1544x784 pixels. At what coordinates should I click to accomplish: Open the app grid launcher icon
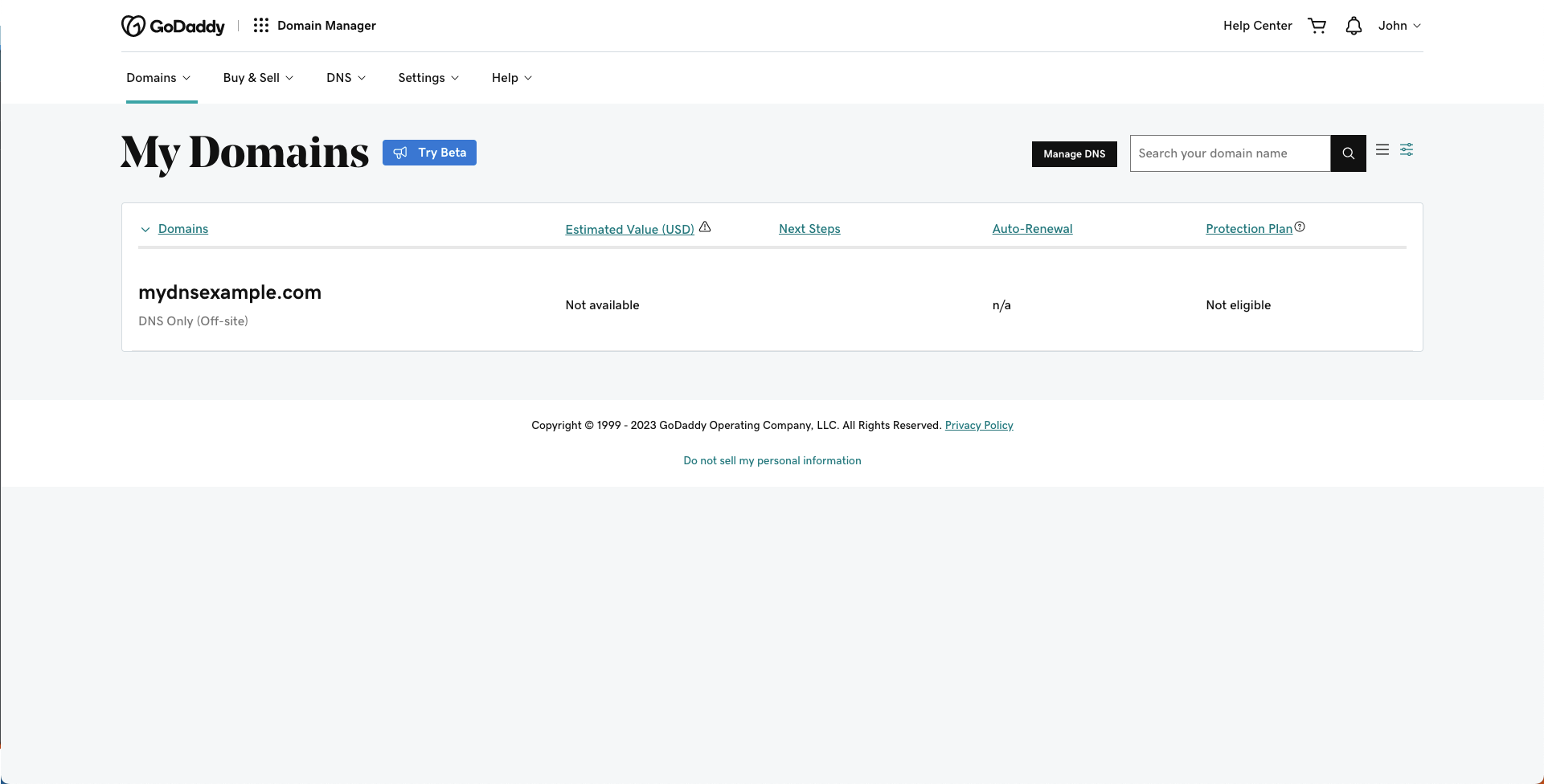(x=261, y=26)
